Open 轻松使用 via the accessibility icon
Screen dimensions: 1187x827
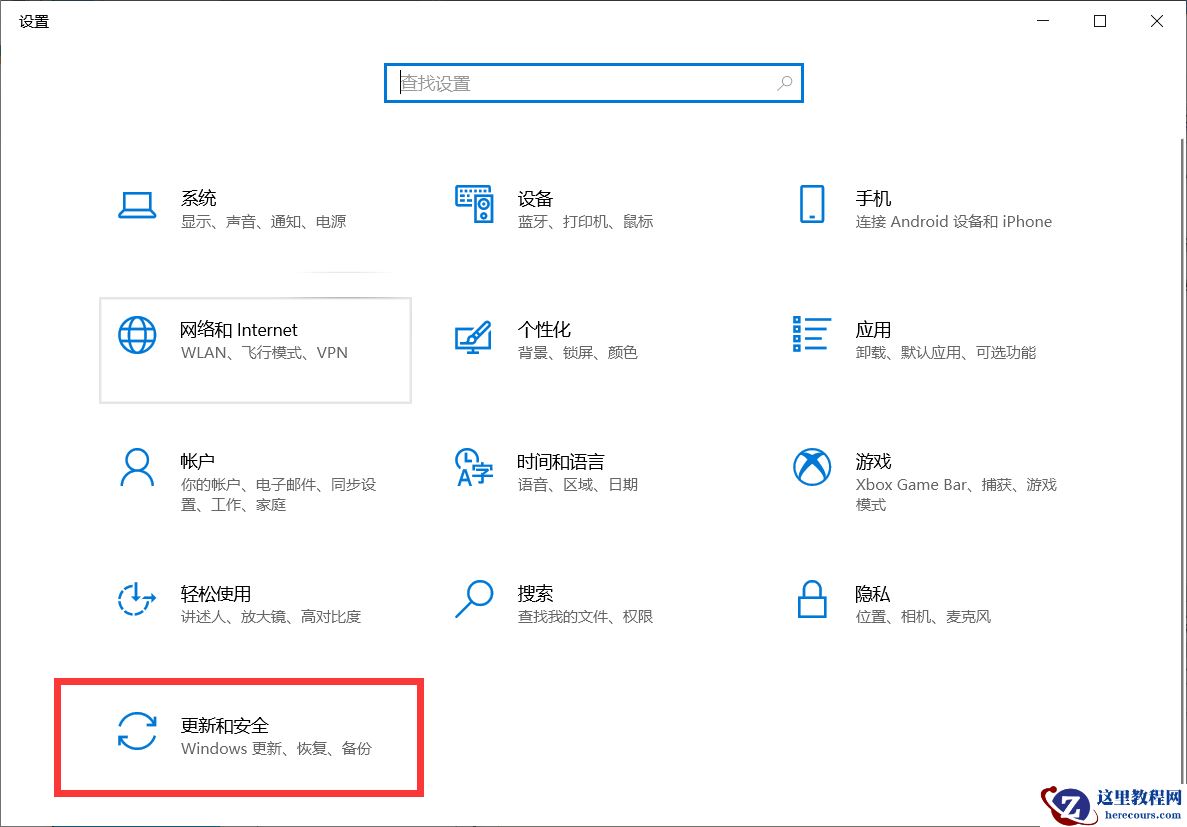137,599
